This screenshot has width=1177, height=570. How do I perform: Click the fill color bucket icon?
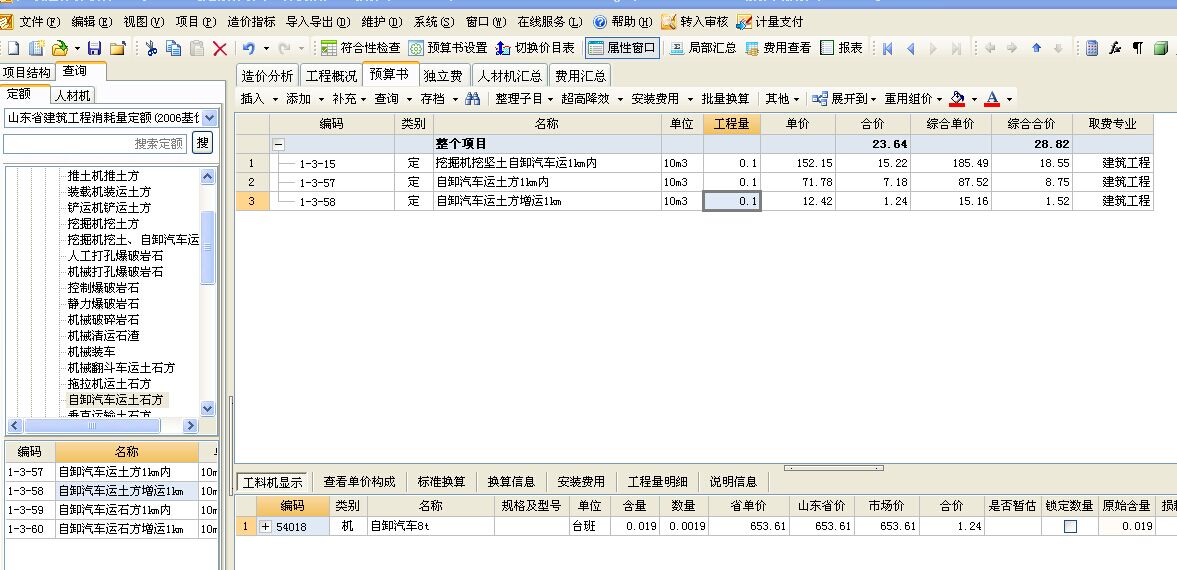pyautogui.click(x=957, y=98)
